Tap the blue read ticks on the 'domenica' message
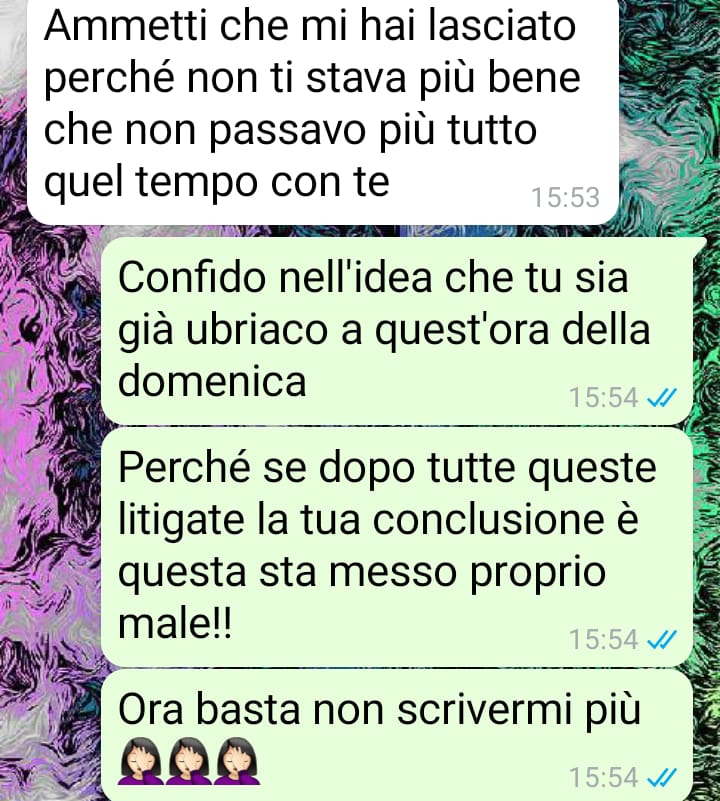The width and height of the screenshot is (720, 801). coord(662,397)
